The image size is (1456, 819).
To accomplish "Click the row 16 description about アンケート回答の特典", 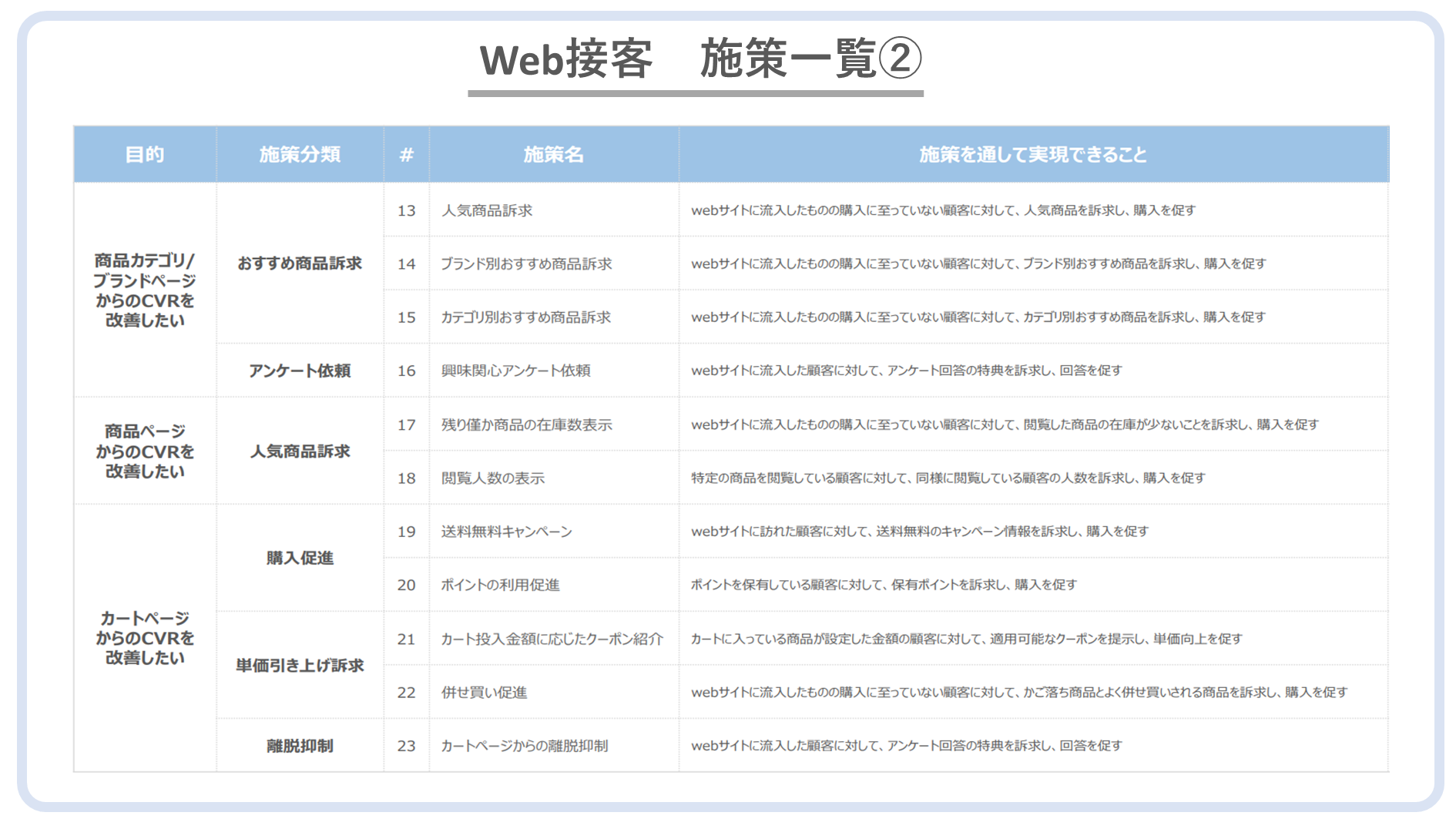I will click(906, 371).
